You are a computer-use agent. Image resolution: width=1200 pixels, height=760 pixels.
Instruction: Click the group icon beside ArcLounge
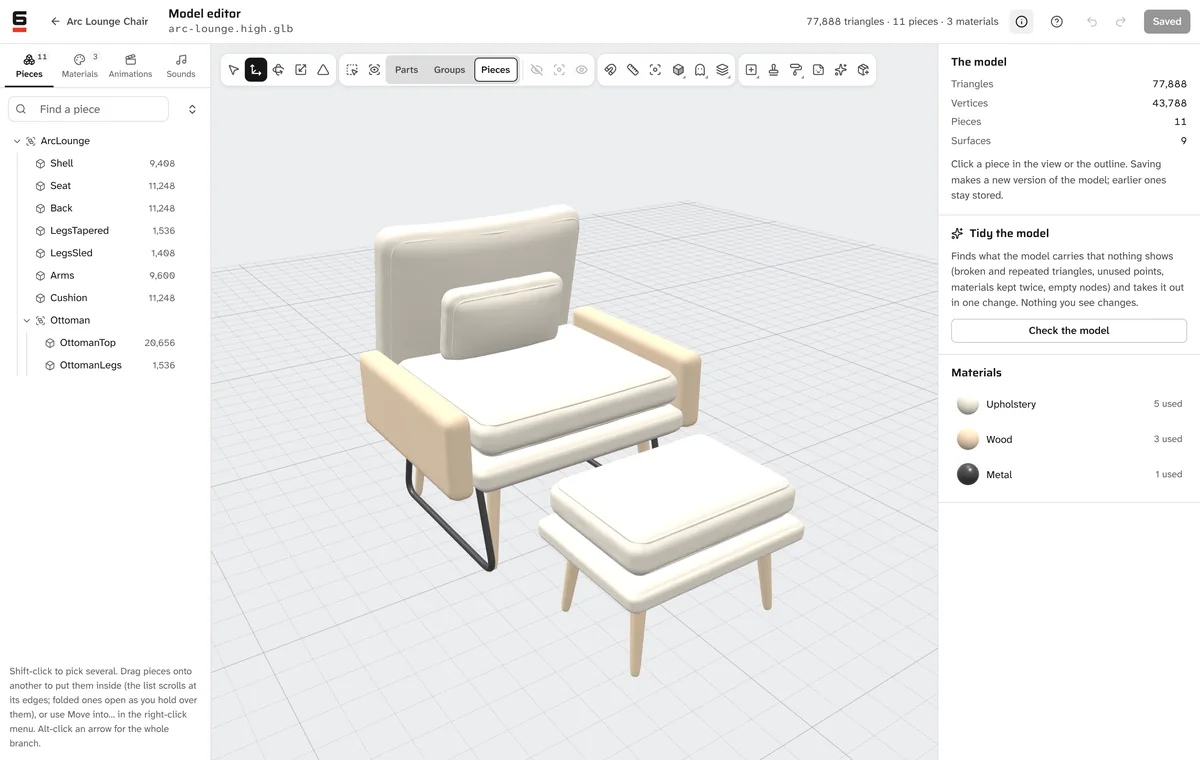tap(31, 141)
